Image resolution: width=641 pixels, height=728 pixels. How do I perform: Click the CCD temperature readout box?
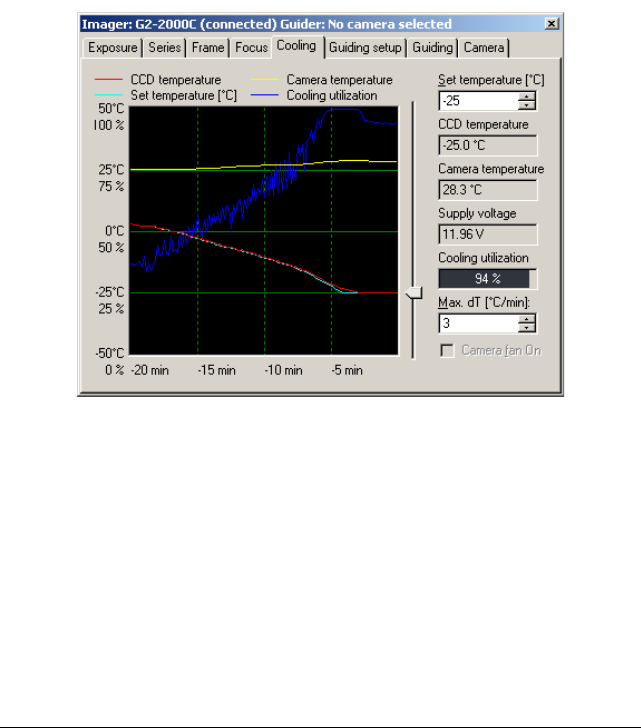pos(487,145)
